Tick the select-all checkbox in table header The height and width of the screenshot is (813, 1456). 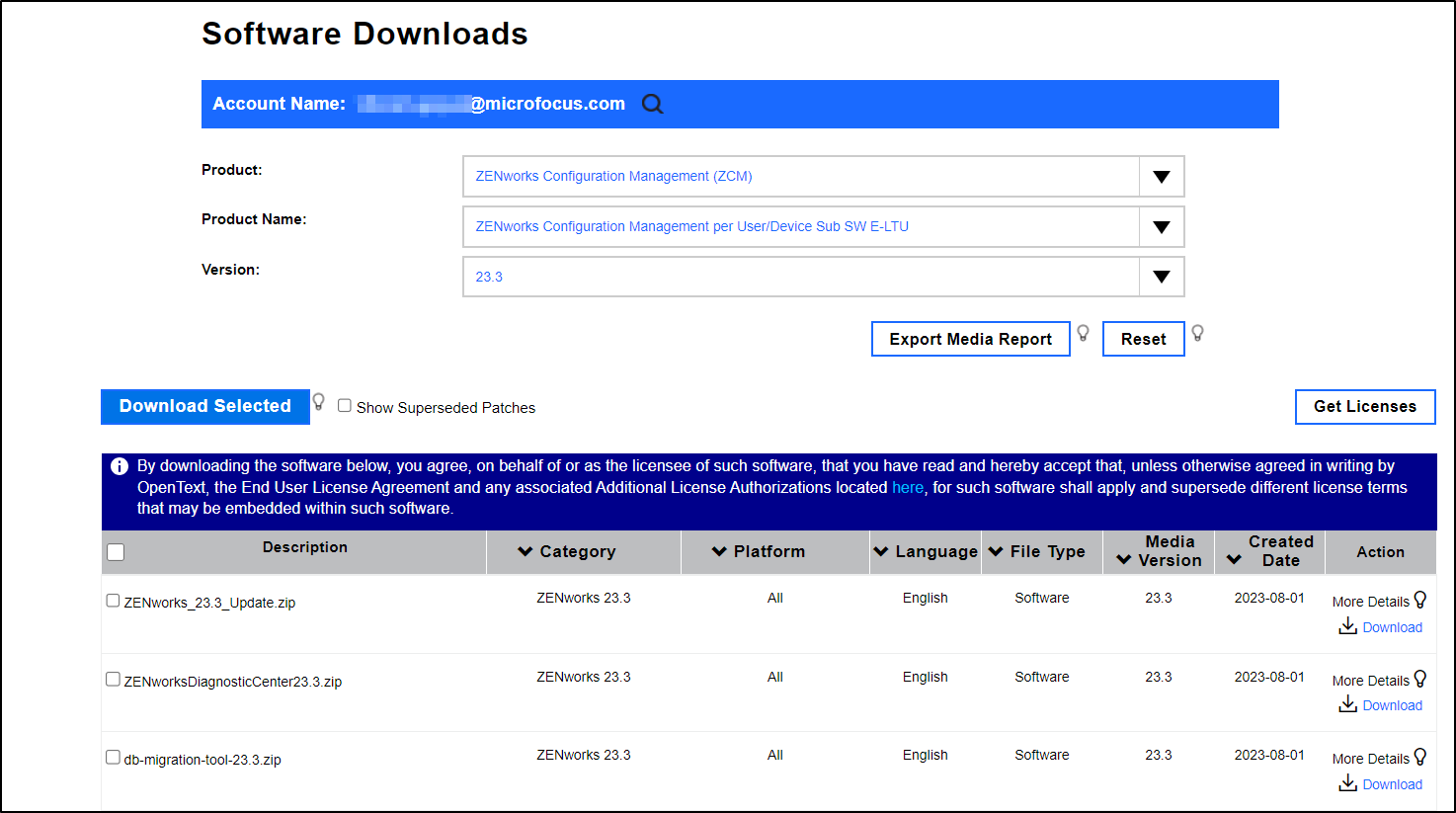pos(116,552)
